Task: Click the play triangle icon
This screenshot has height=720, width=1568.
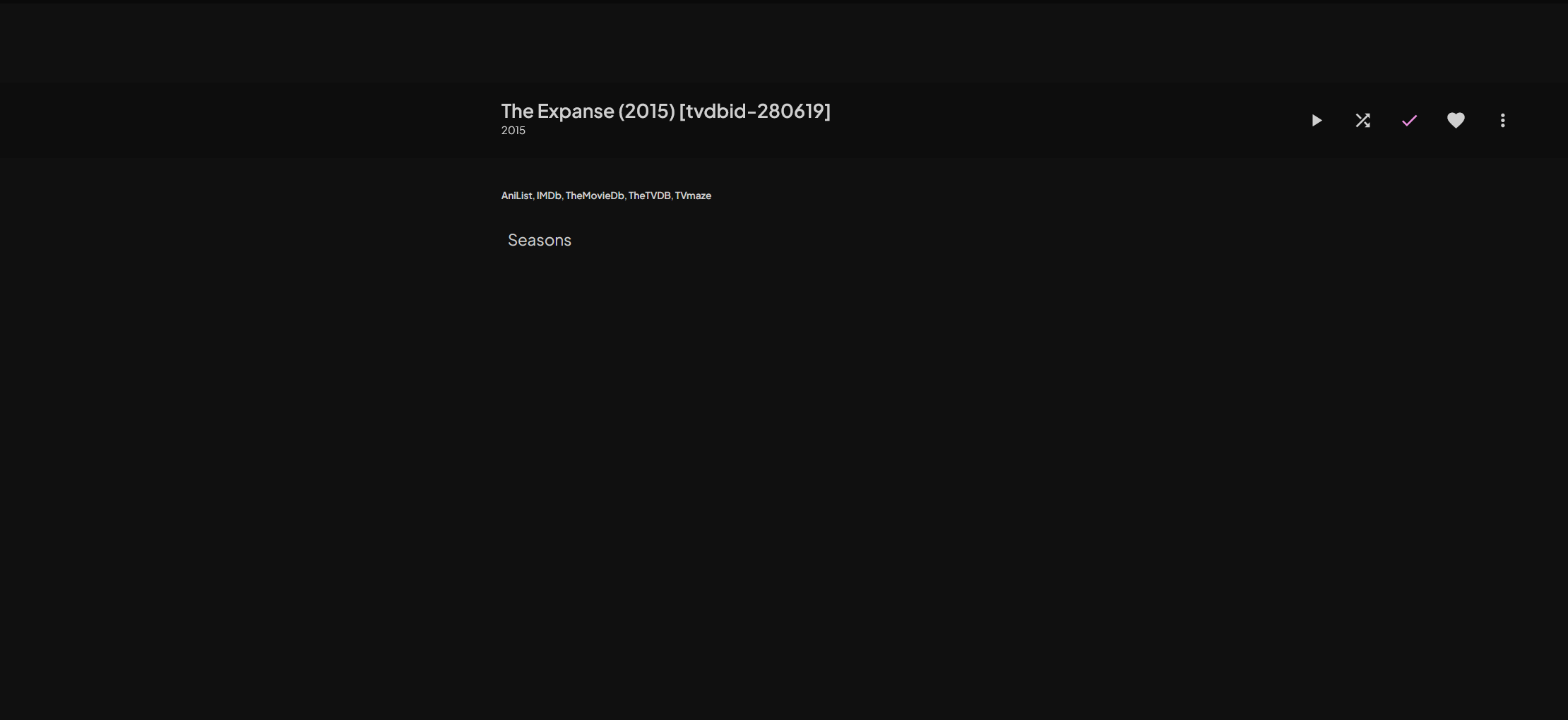Action: [1317, 121]
